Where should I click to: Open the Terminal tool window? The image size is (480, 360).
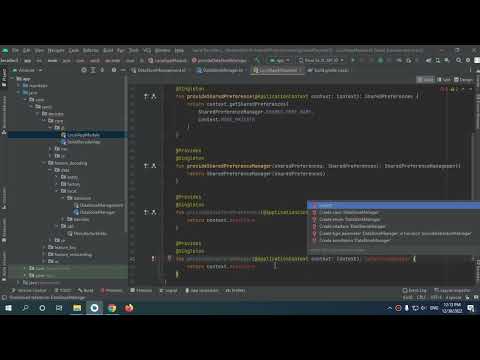[x=141, y=291]
